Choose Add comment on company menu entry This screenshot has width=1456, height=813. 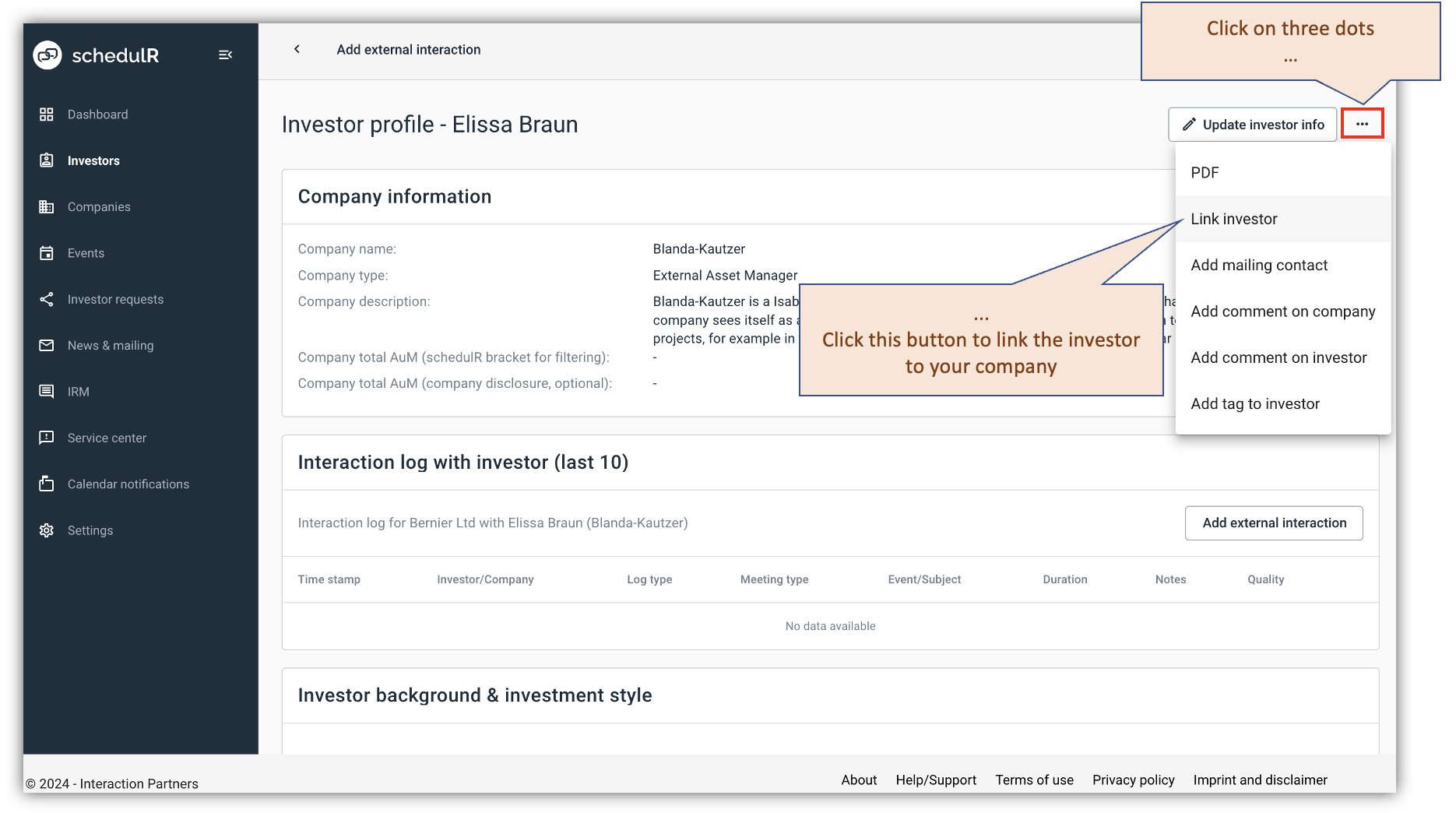coord(1282,311)
